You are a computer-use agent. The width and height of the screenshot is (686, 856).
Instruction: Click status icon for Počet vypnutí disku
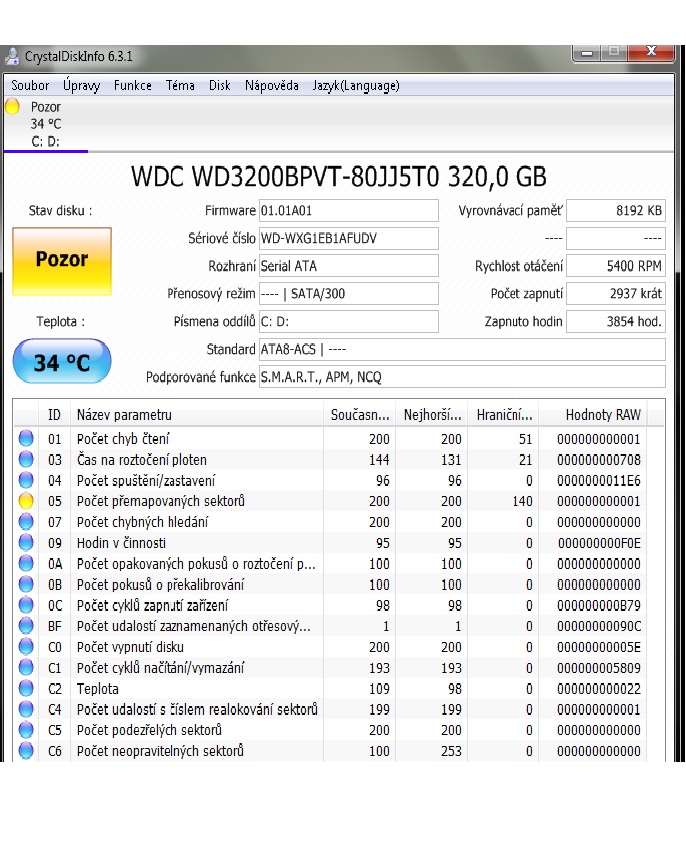(26, 646)
